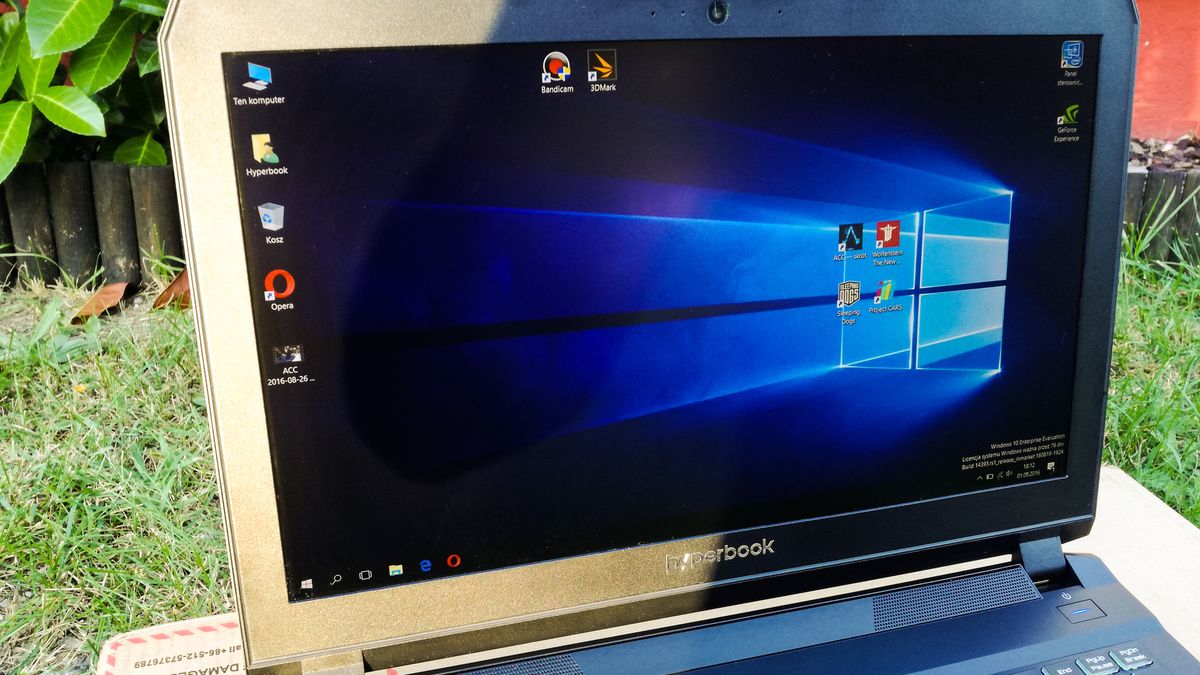This screenshot has height=675, width=1200.
Task: Launch the 3DMark desktop shortcut
Action: click(x=602, y=70)
